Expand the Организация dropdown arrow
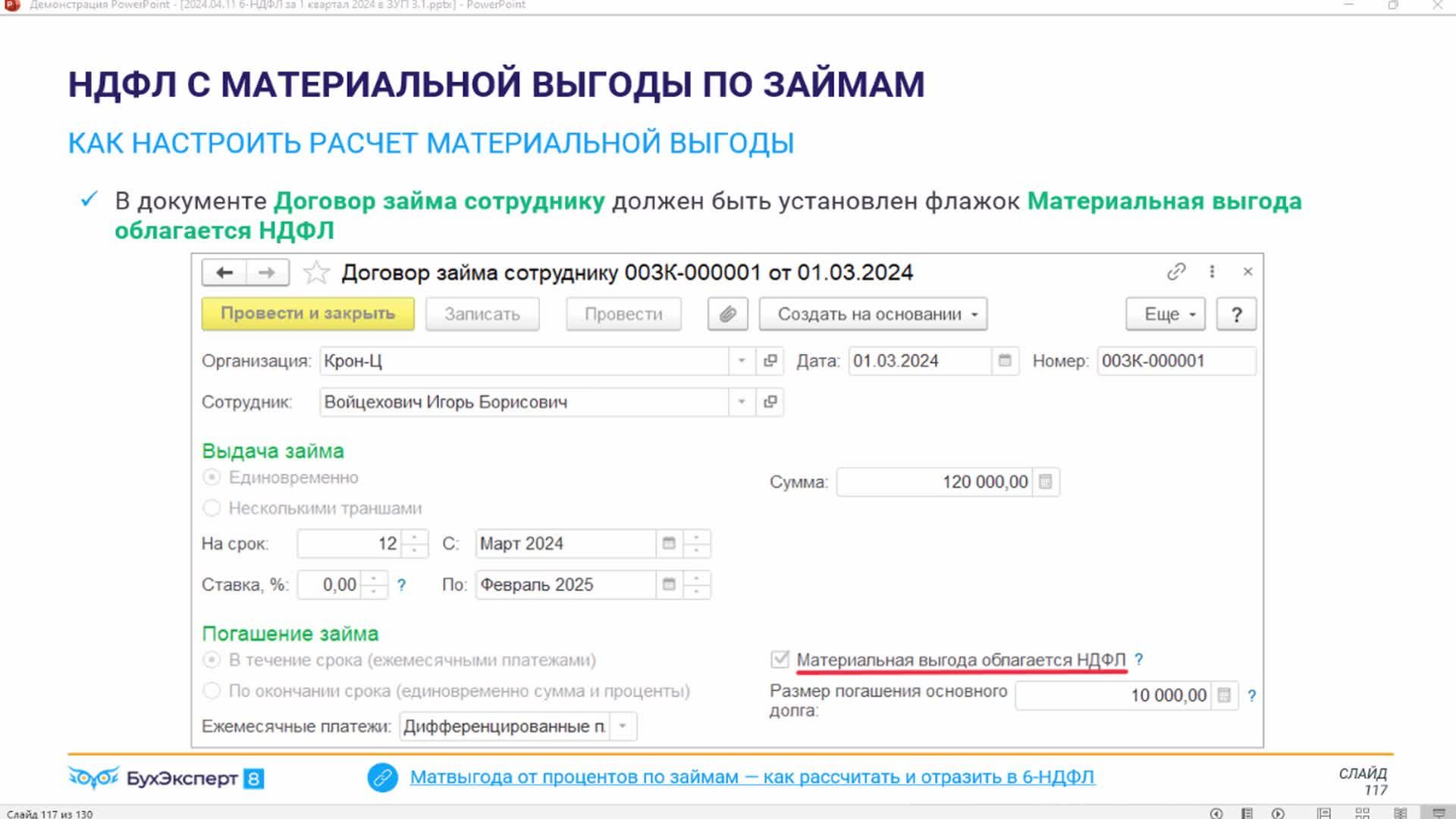Image resolution: width=1456 pixels, height=819 pixels. (x=742, y=361)
